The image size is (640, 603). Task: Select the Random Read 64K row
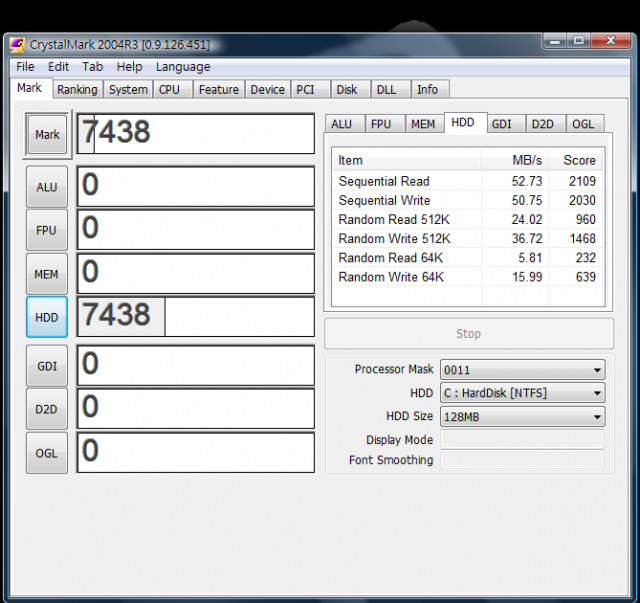(x=468, y=258)
